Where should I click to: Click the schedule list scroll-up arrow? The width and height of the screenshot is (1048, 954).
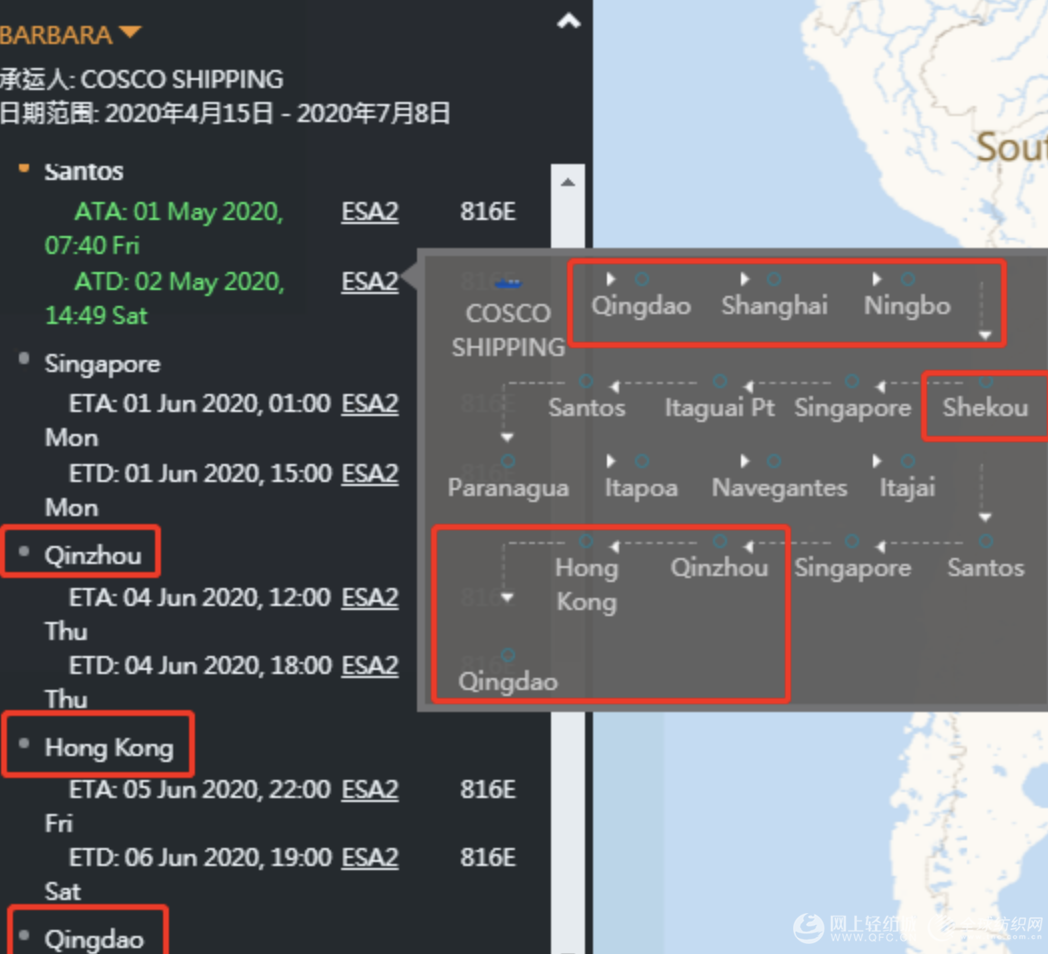tap(567, 183)
